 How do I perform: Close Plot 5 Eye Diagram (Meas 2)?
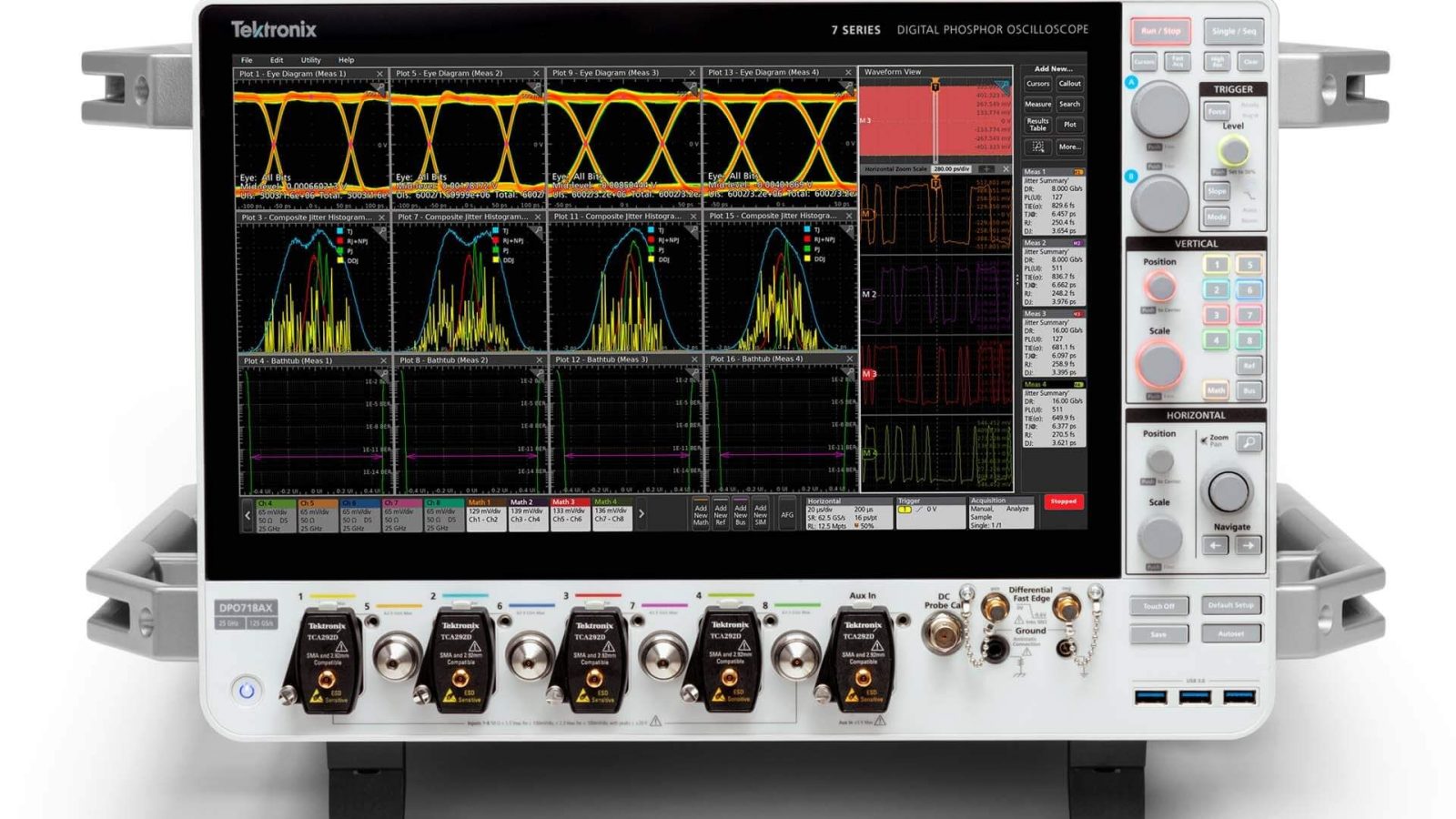[x=536, y=73]
